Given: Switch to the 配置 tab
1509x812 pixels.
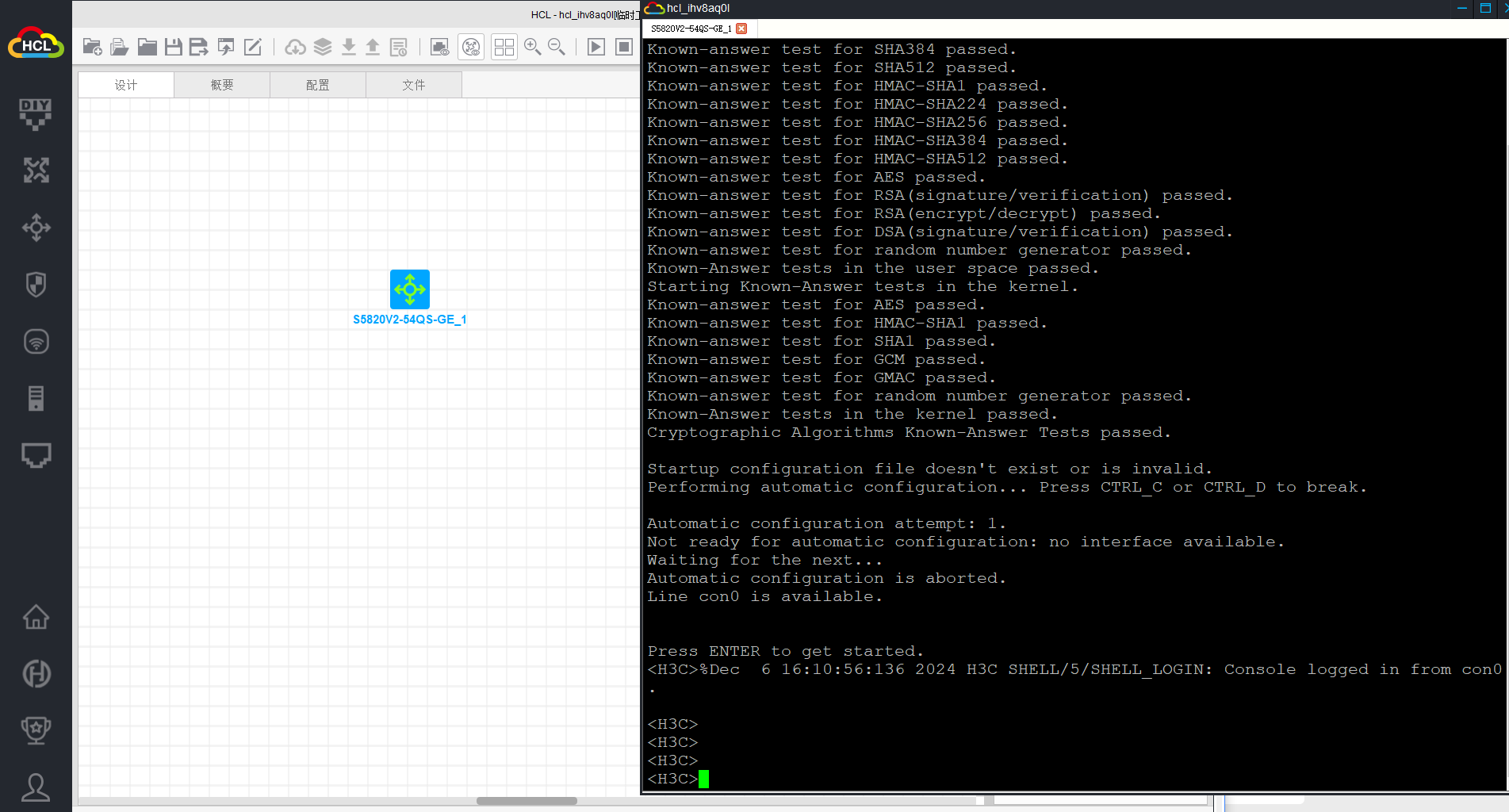Looking at the screenshot, I should point(317,85).
